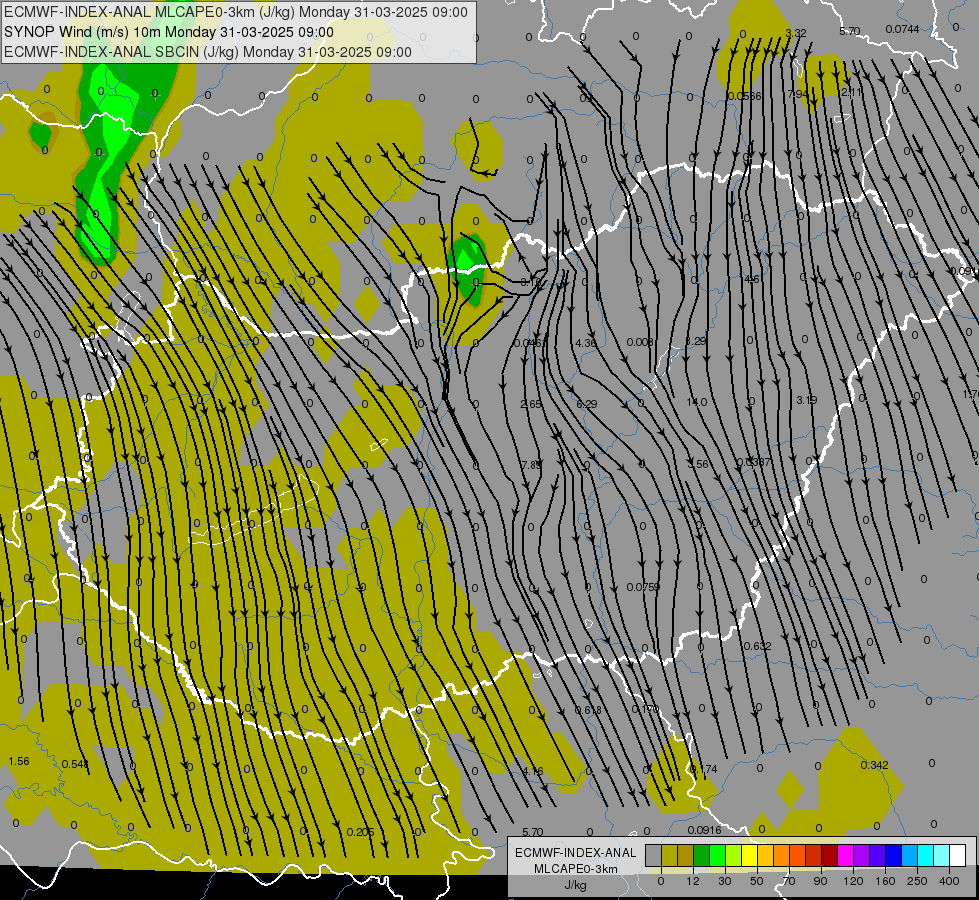
Task: Select the 6.29 map value
Action: click(x=586, y=404)
